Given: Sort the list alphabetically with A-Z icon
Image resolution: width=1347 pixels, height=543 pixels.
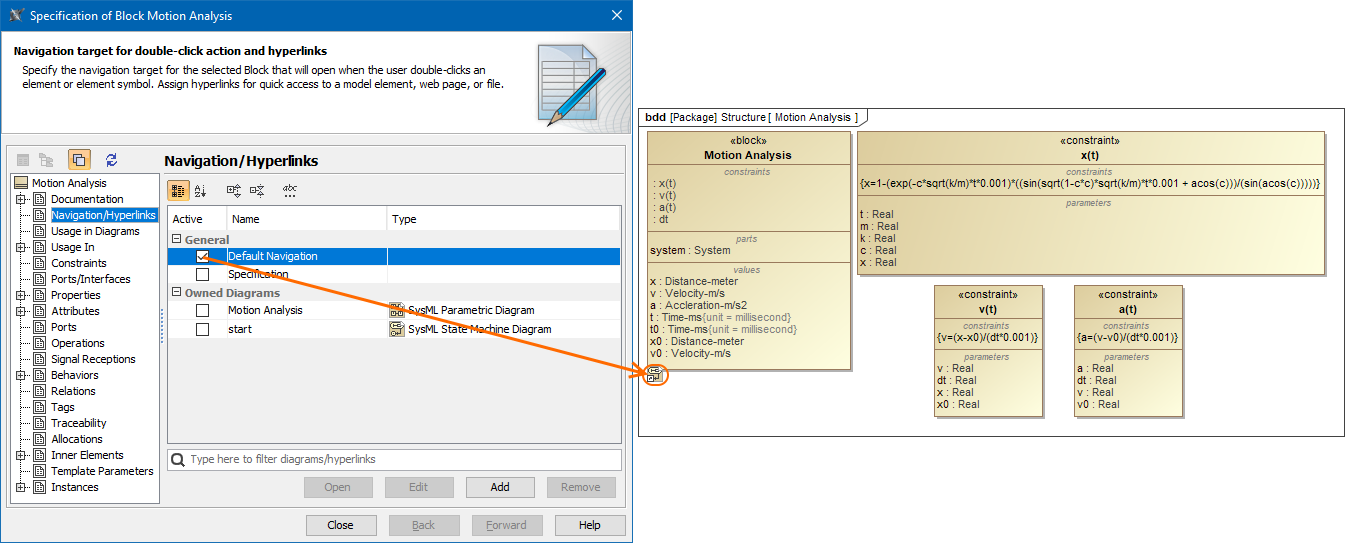Looking at the screenshot, I should coord(200,191).
